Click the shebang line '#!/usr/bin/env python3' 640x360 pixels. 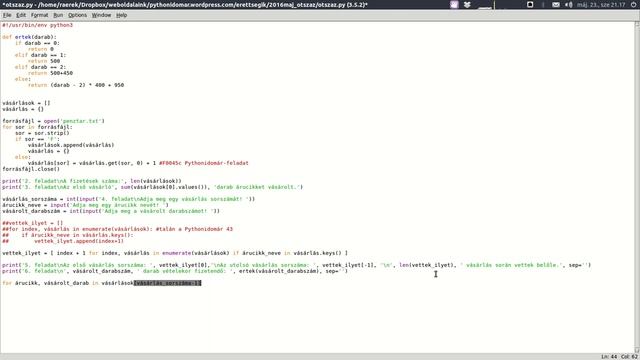37,25
